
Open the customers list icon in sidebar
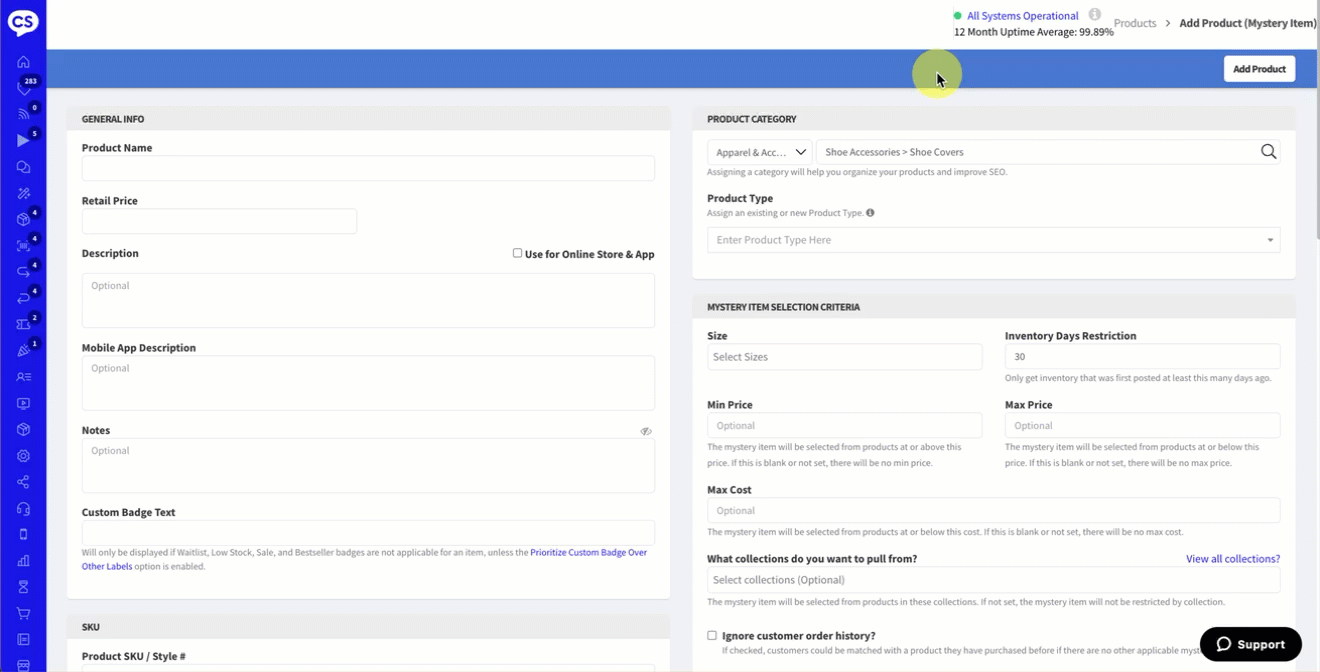(23, 377)
